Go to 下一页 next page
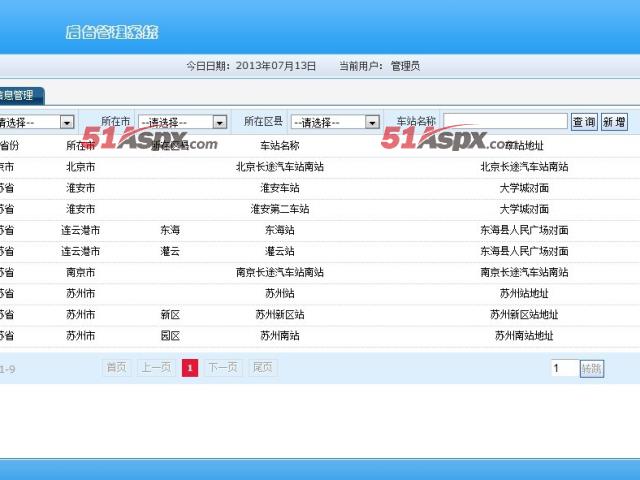Screen dimensions: 640x480 [223, 368]
